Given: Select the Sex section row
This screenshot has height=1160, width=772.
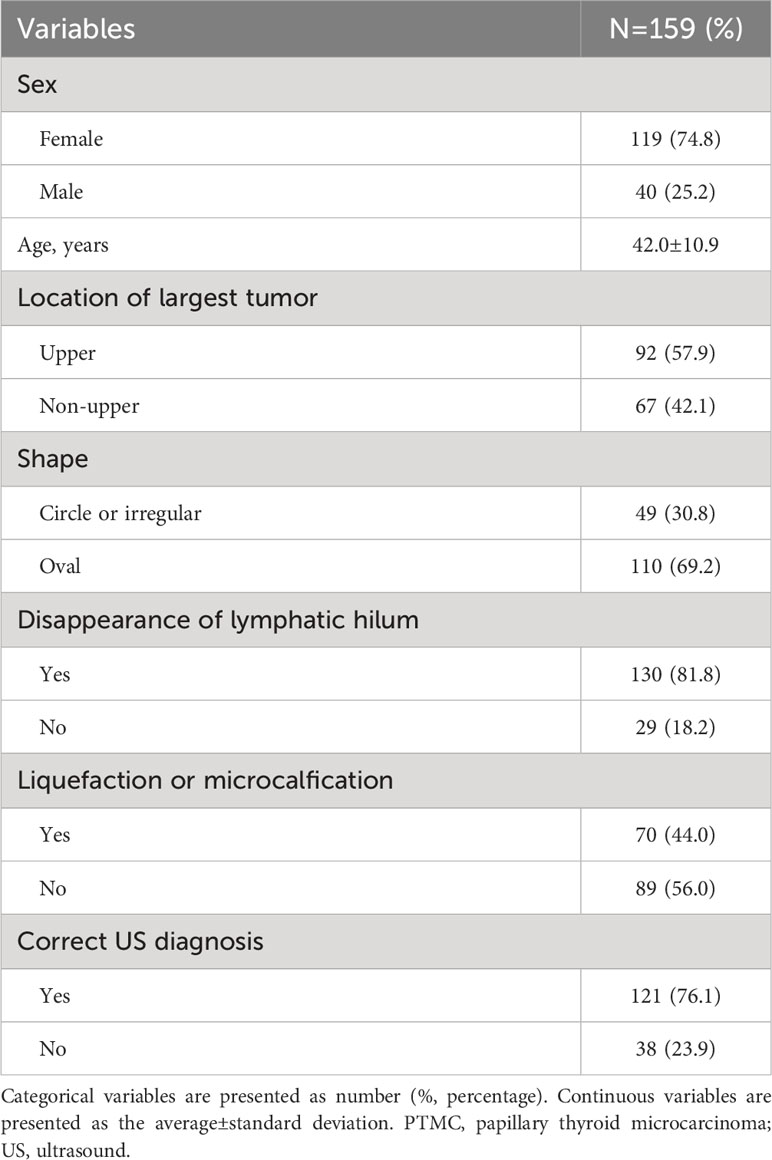Looking at the screenshot, I should tap(386, 84).
